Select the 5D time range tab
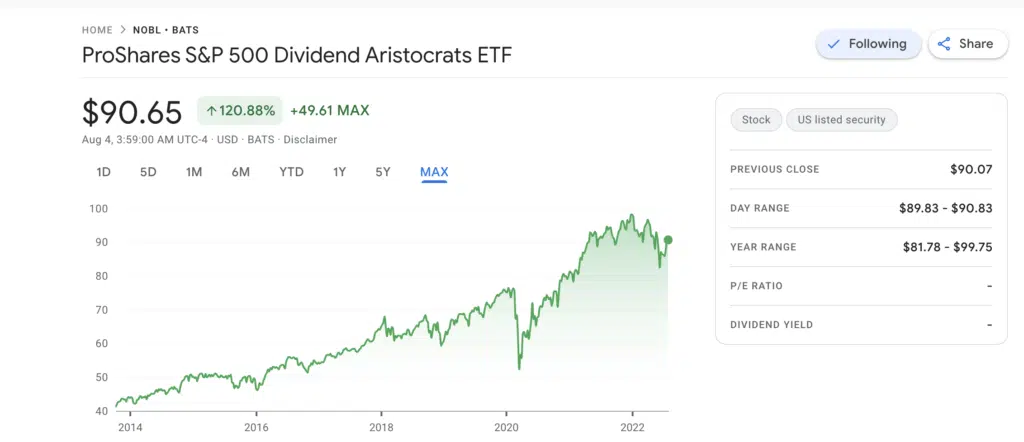 coord(148,172)
